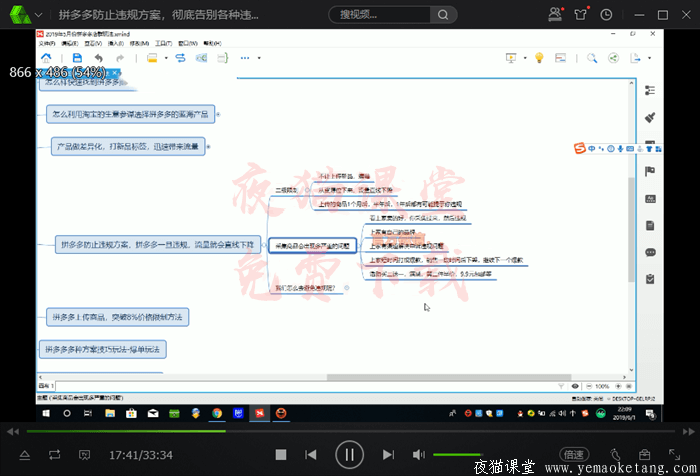
Task: Open the task clipboard icon in right sidebar
Action: (650, 280)
